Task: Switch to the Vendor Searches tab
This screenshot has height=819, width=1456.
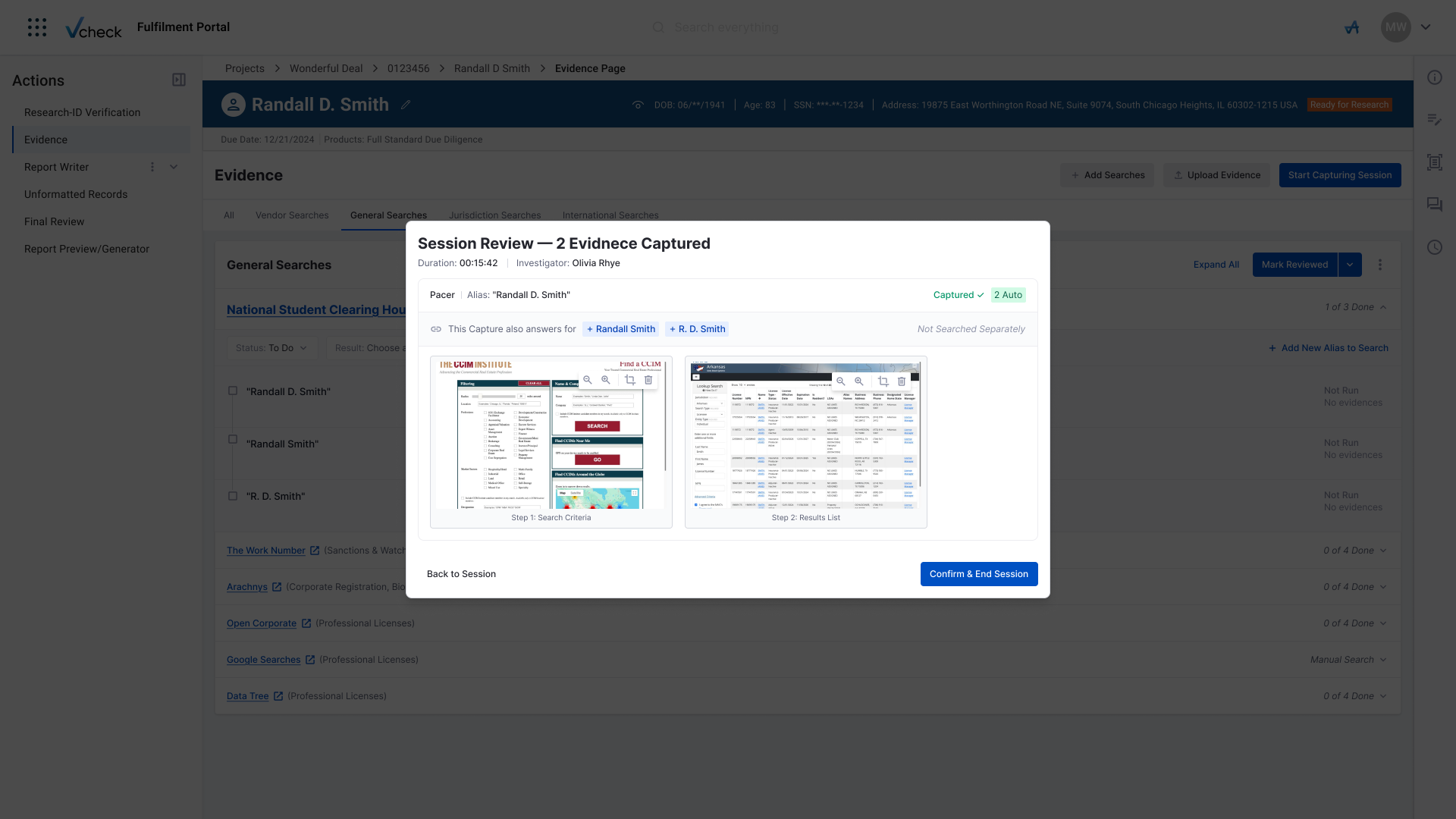Action: [292, 215]
